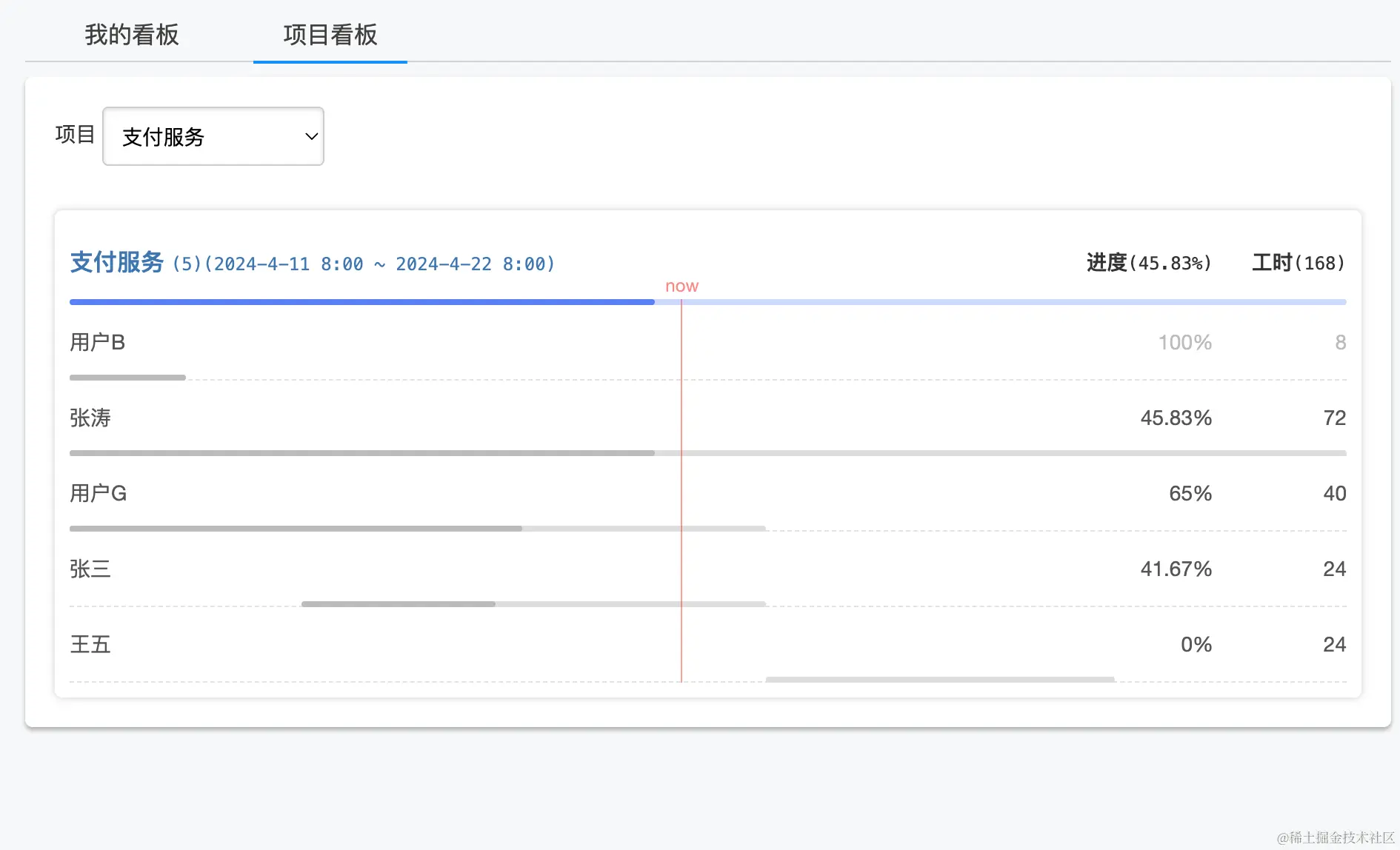This screenshot has height=850, width=1400.
Task: Click 张三's 41.67% progress value
Action: pos(1176,569)
